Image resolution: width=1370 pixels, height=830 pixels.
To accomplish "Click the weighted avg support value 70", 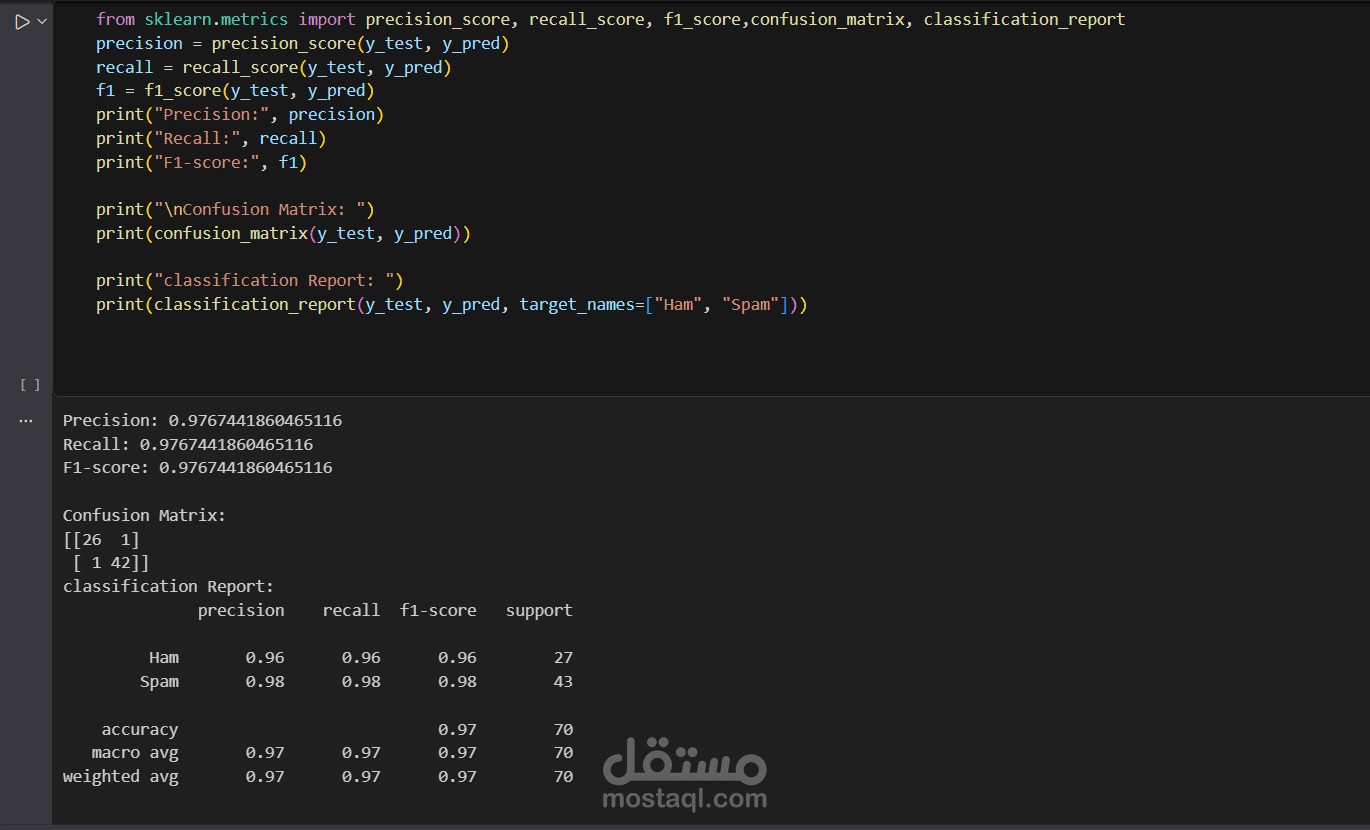I will 563,776.
